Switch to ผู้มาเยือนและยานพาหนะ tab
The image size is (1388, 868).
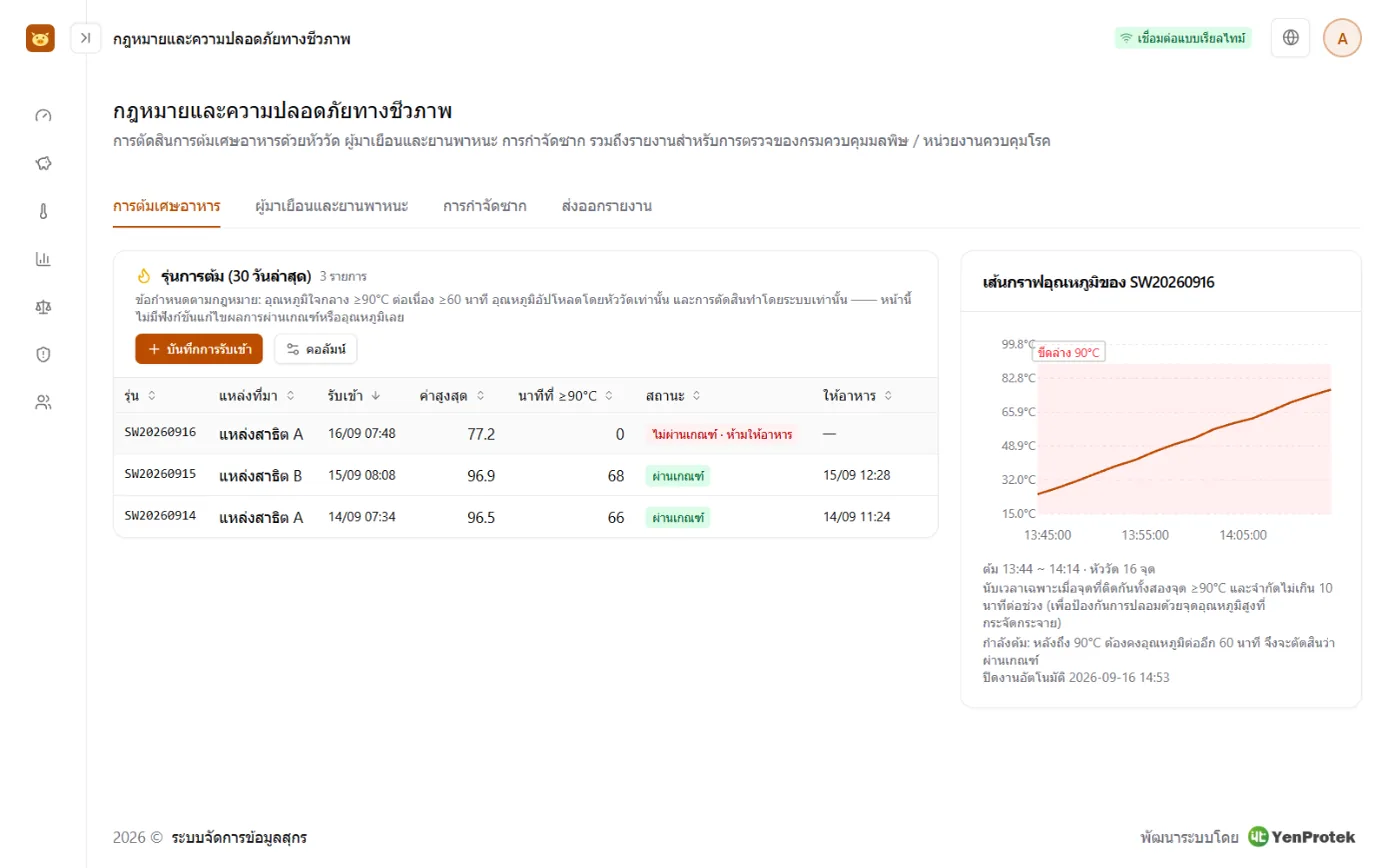click(x=332, y=206)
